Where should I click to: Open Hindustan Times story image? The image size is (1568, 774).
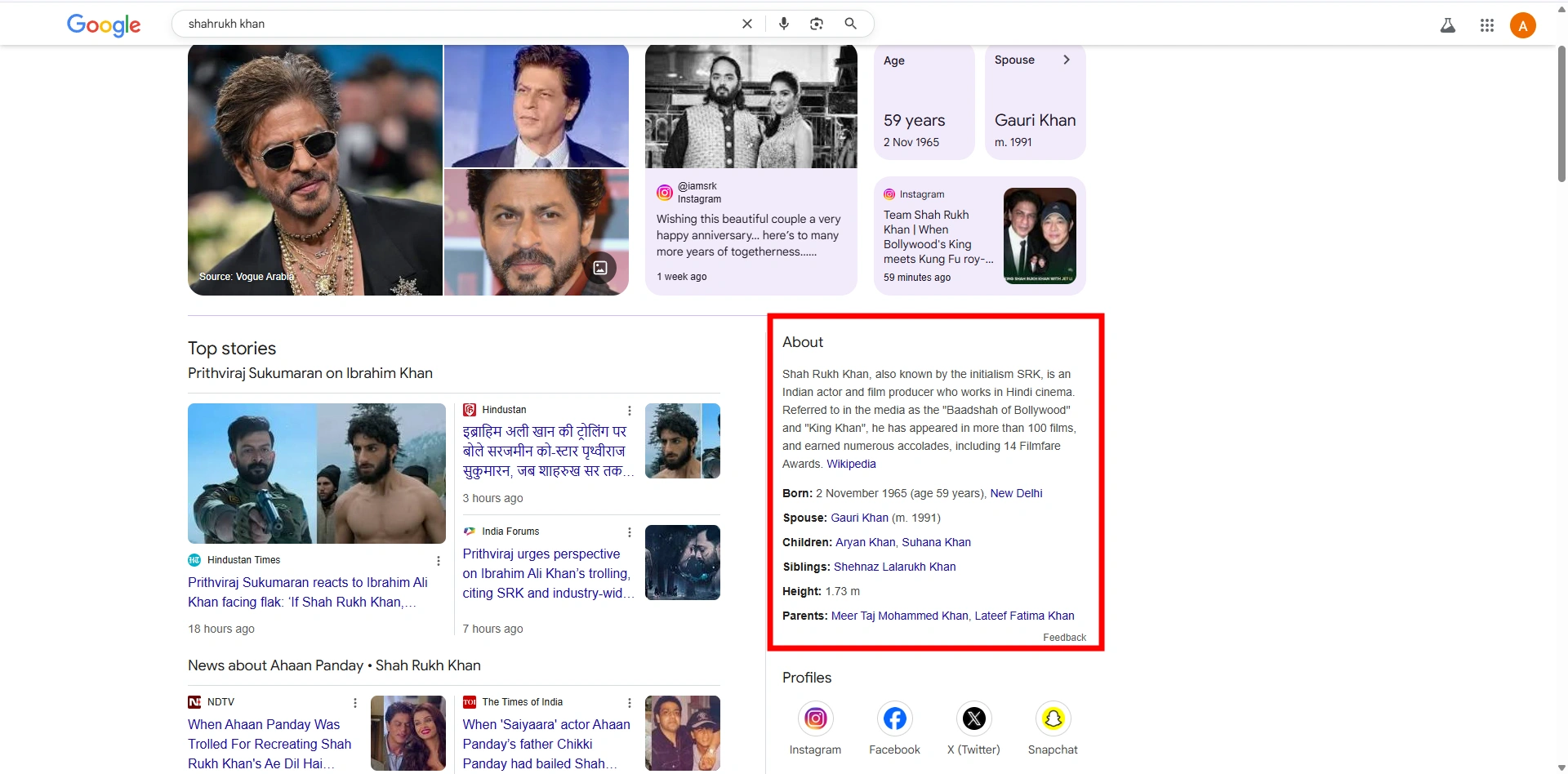[x=317, y=474]
